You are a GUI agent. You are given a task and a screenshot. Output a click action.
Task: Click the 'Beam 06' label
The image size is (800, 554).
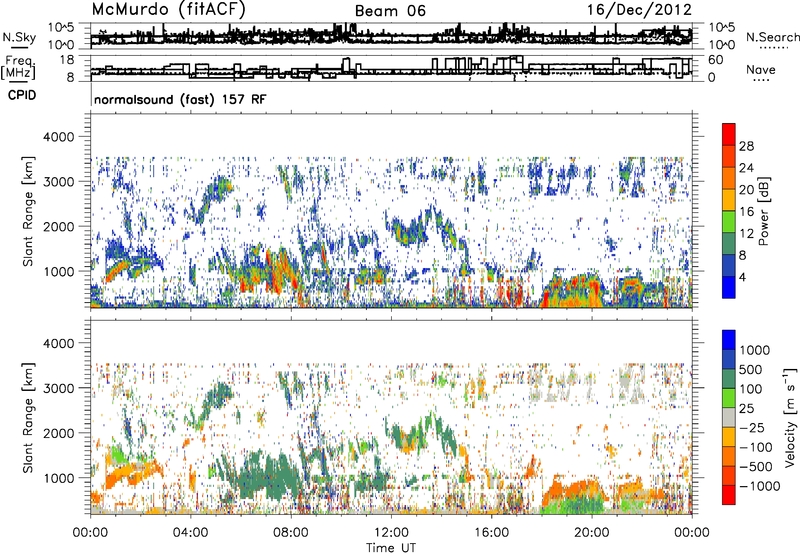coord(390,11)
